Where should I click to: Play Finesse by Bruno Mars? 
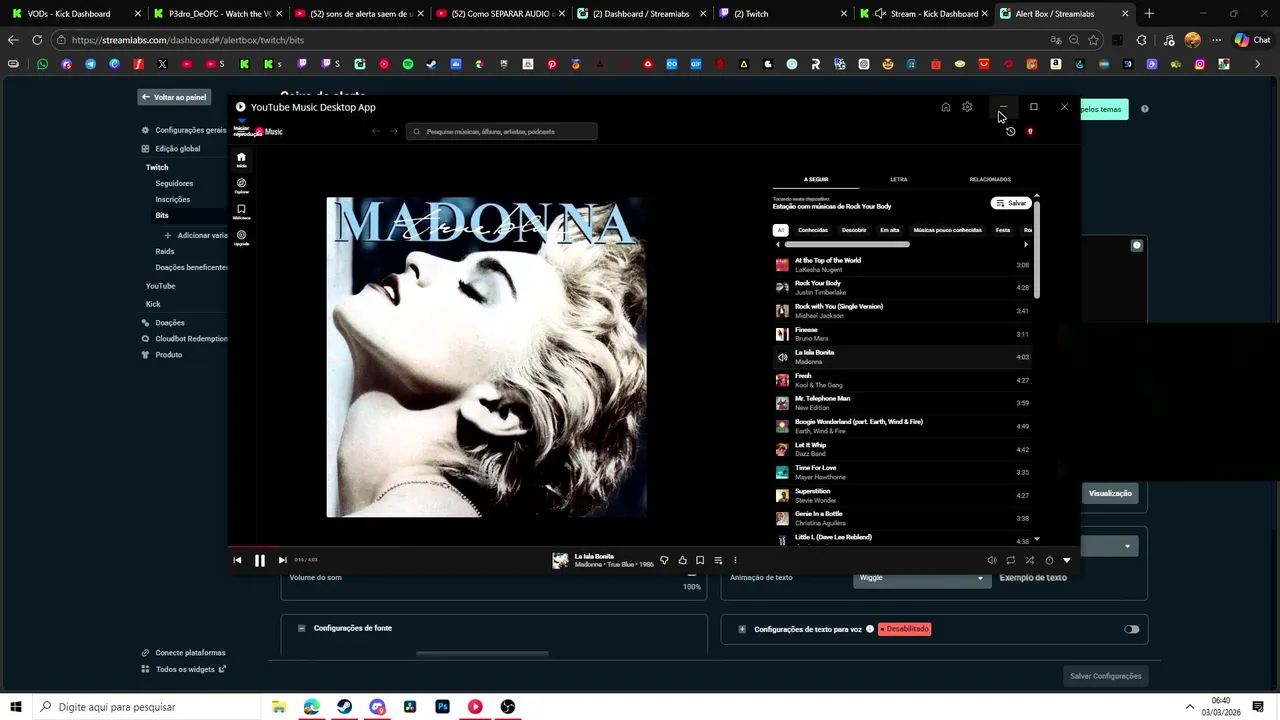pyautogui.click(x=903, y=334)
